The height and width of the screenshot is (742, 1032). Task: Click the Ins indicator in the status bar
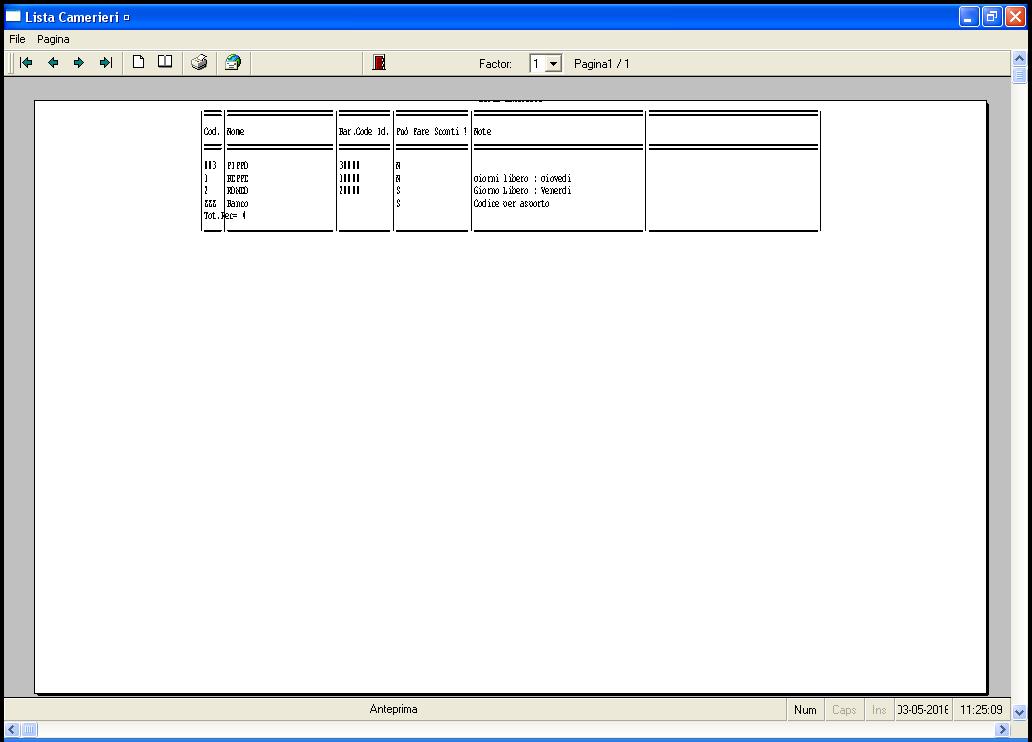(879, 710)
